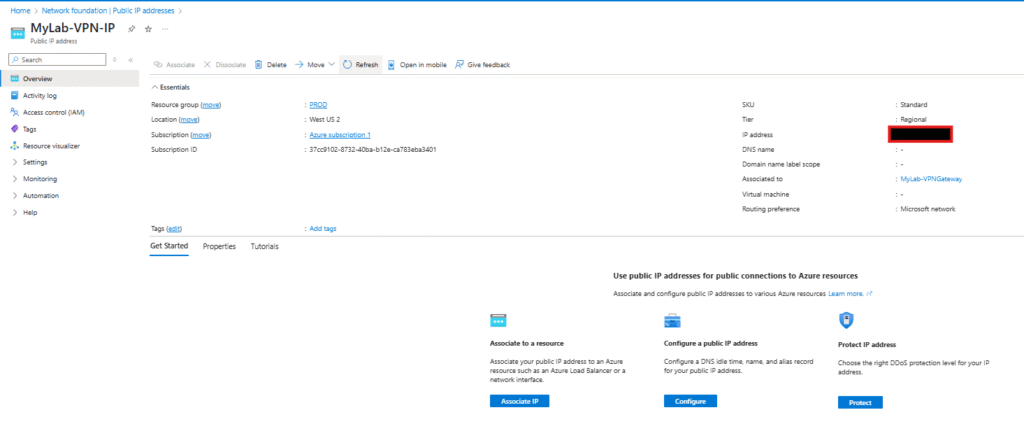This screenshot has width=1024, height=438.
Task: Click the Delete trash icon
Action: 259,65
